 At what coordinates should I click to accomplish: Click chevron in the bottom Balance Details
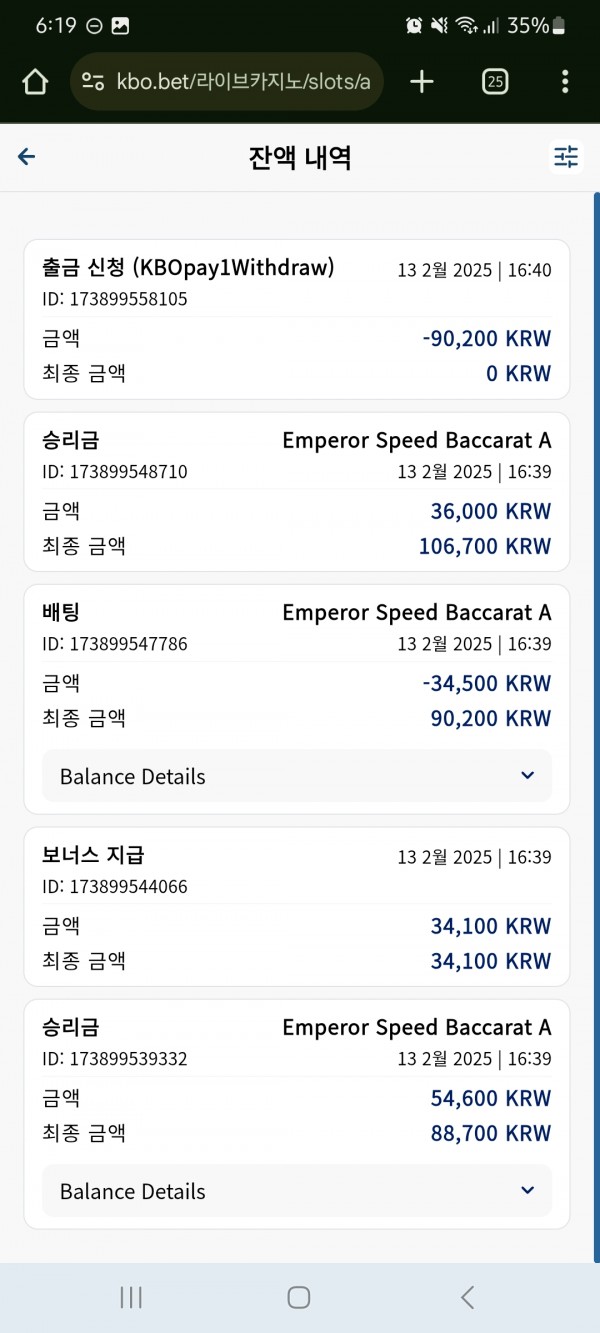pyautogui.click(x=528, y=1191)
